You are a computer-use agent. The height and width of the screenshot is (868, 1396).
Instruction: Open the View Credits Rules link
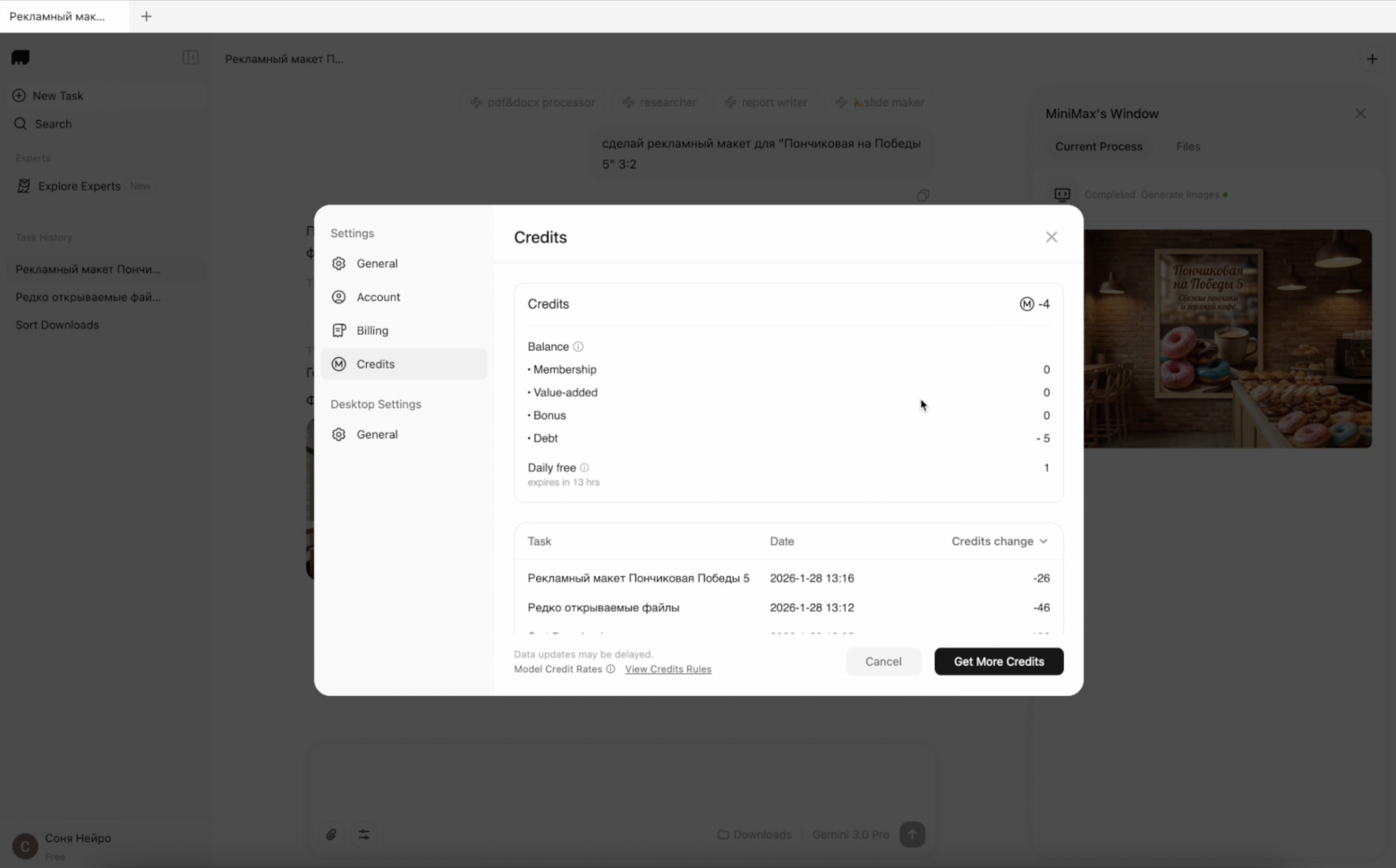(668, 668)
